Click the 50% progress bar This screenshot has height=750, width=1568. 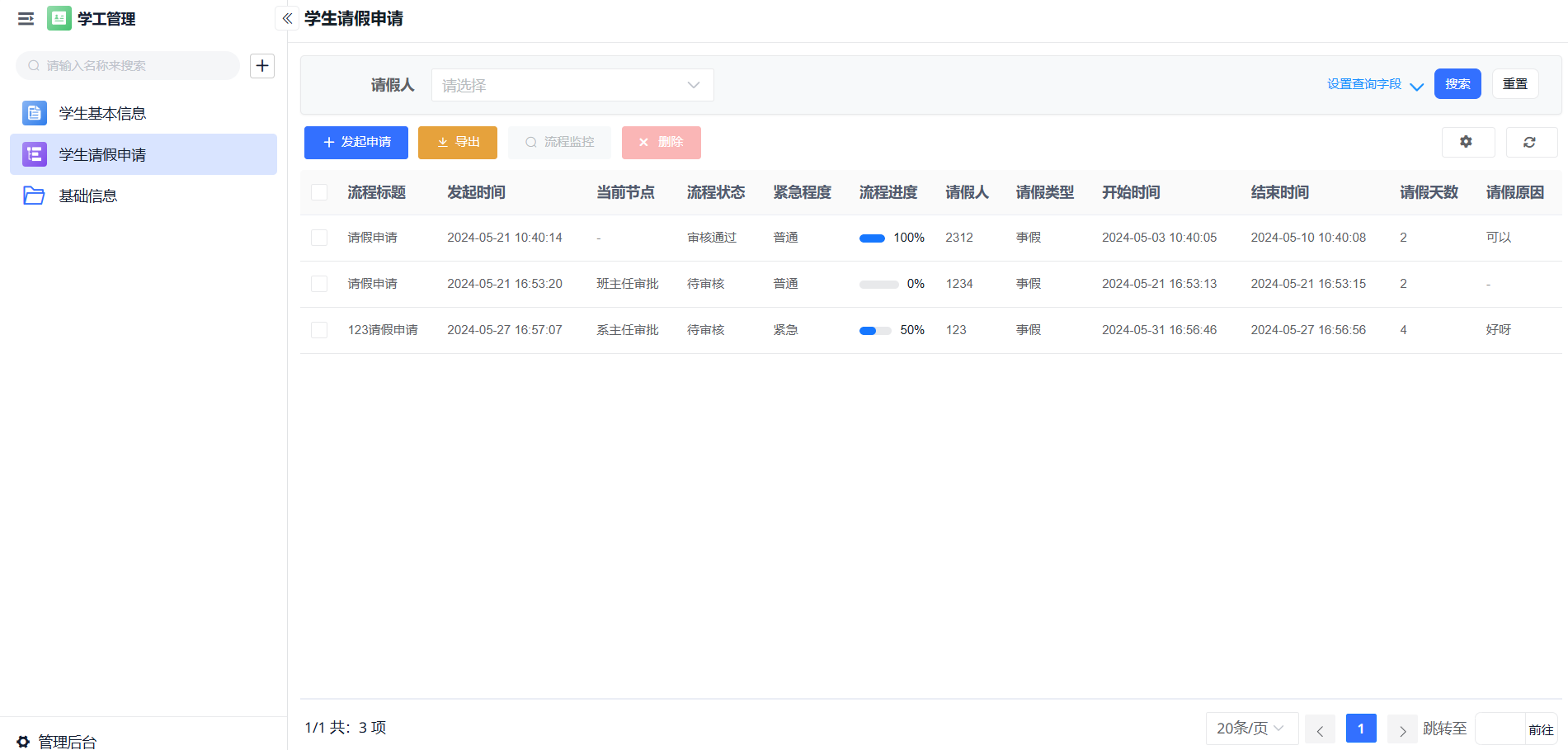pos(875,331)
